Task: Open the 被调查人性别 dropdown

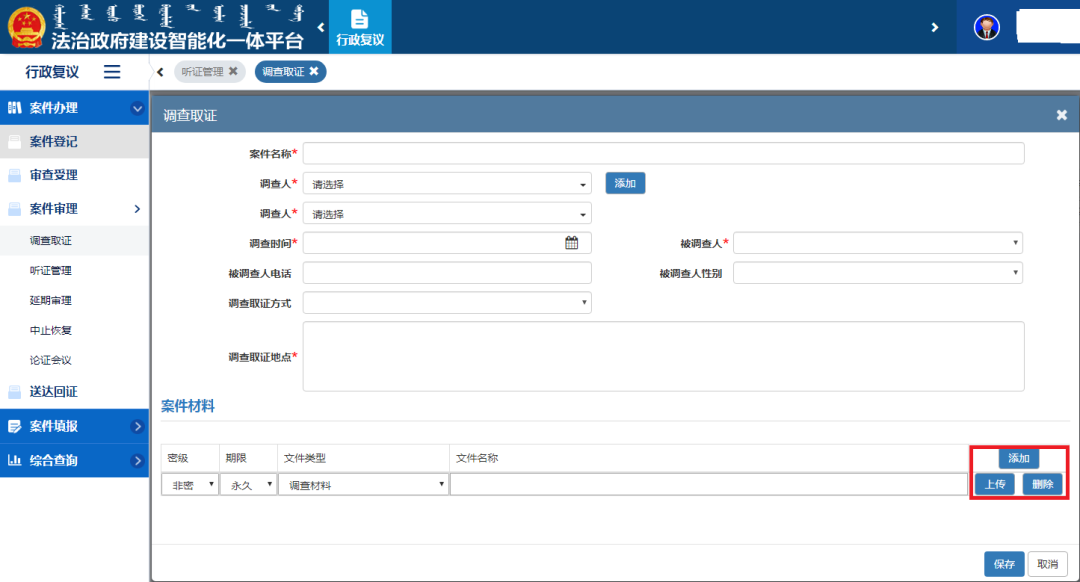Action: pyautogui.click(x=878, y=273)
